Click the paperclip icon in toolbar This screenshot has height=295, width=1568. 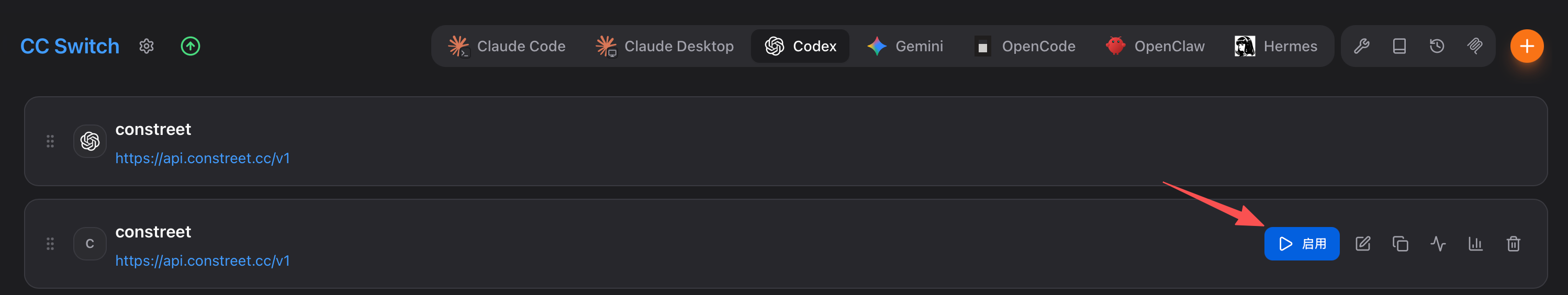pos(1475,46)
